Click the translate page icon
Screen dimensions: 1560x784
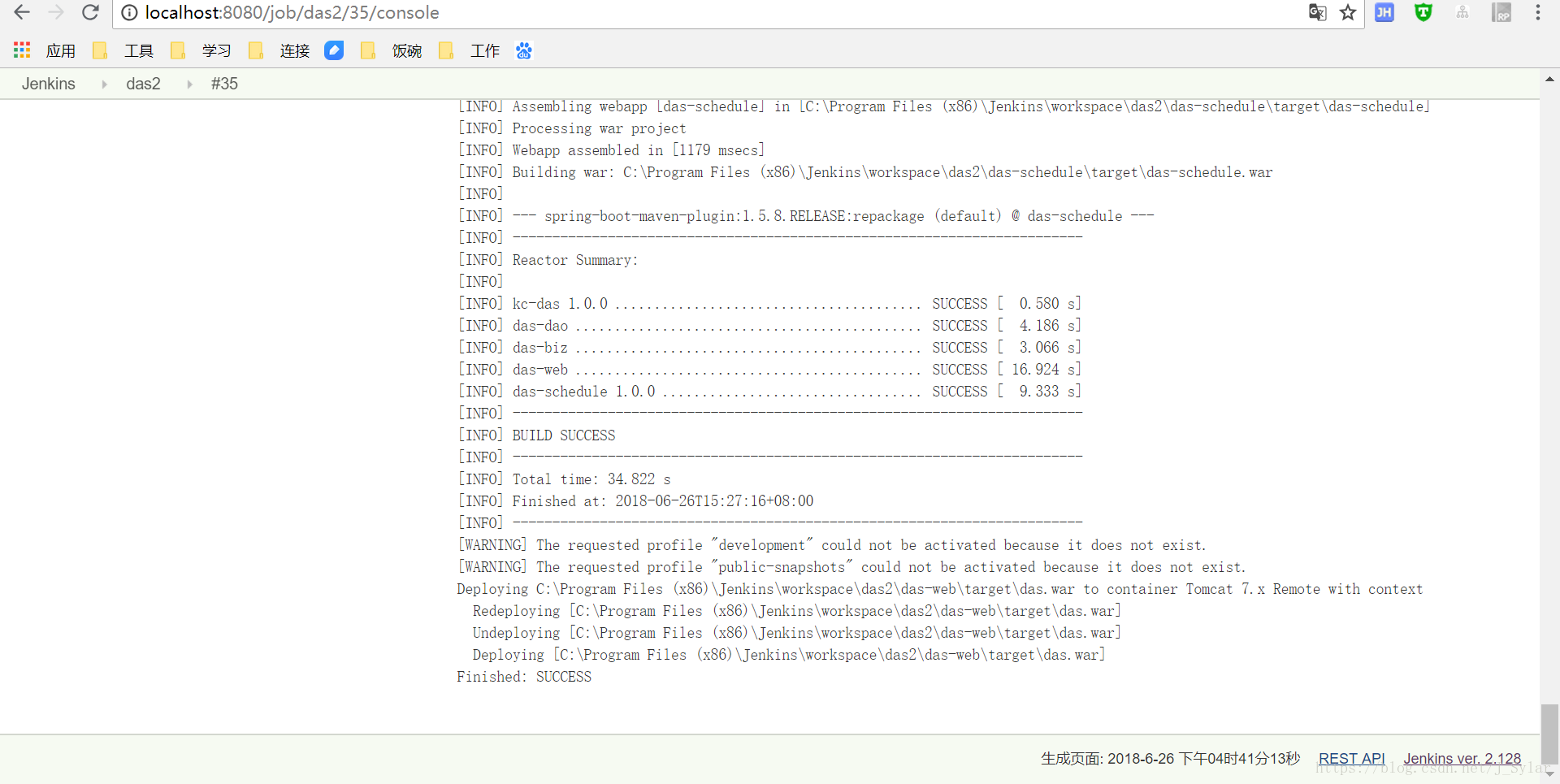click(1317, 12)
